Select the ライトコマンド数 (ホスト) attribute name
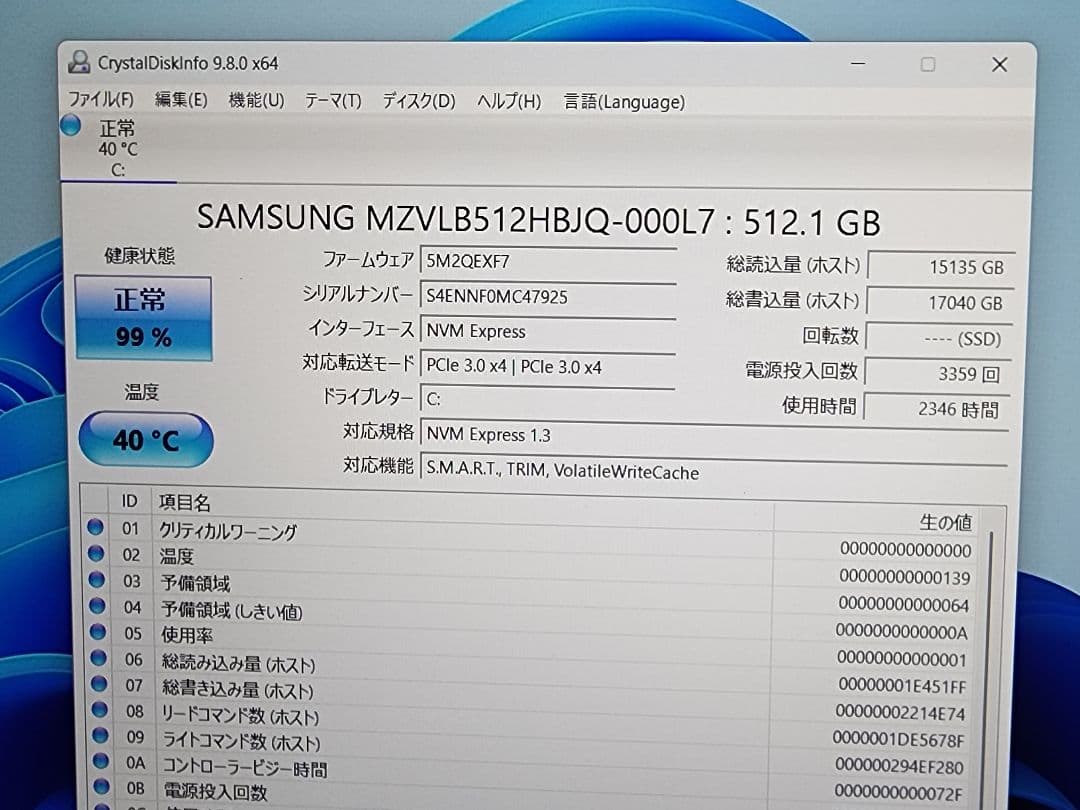1080x810 pixels. tap(242, 742)
